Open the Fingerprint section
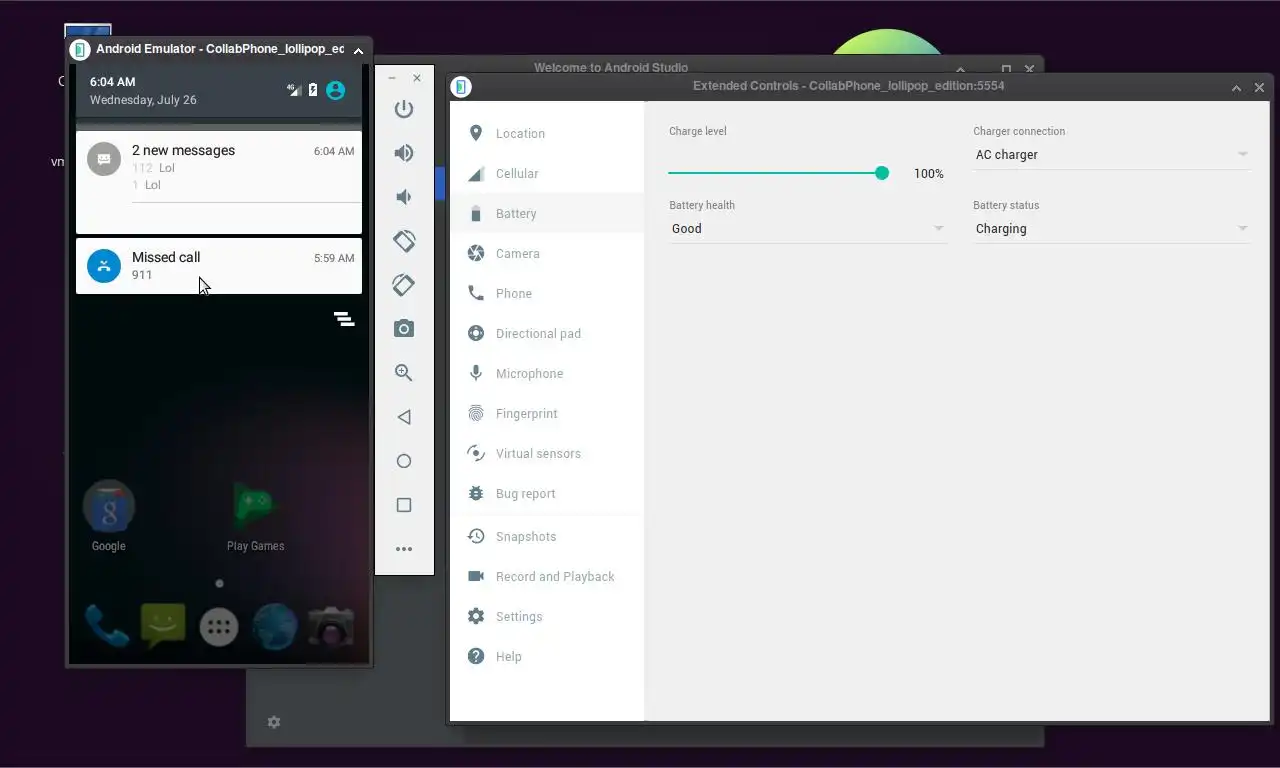 pos(547,413)
